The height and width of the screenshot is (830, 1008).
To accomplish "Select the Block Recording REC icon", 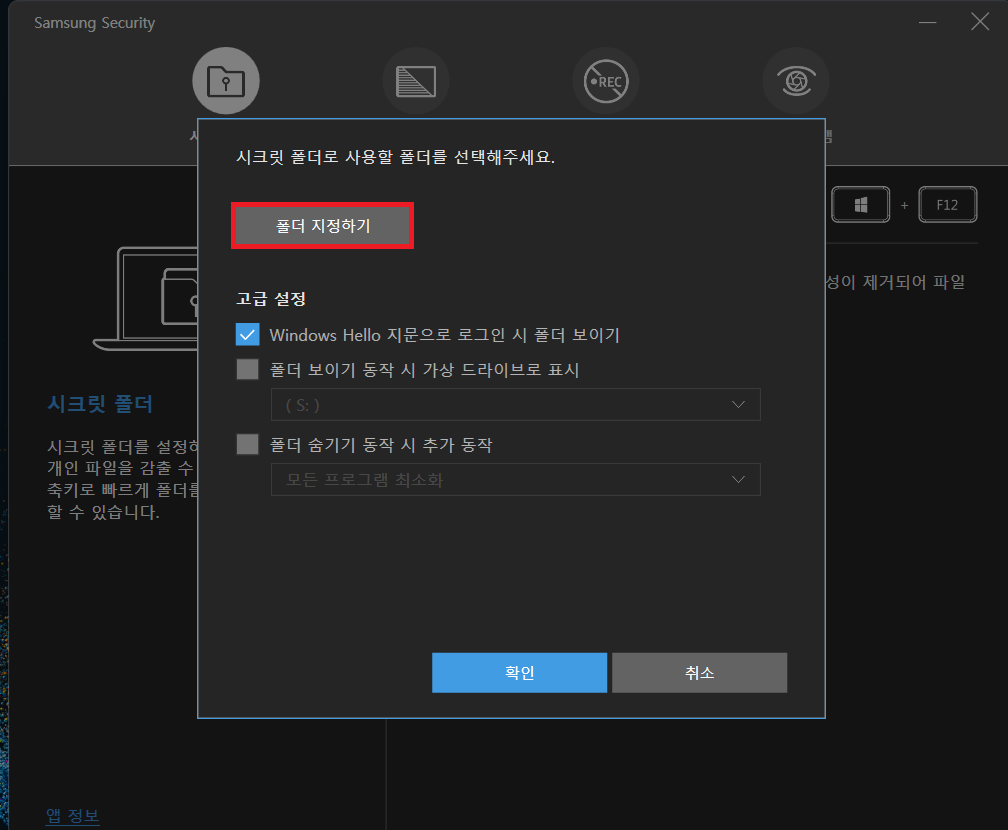I will click(x=606, y=81).
